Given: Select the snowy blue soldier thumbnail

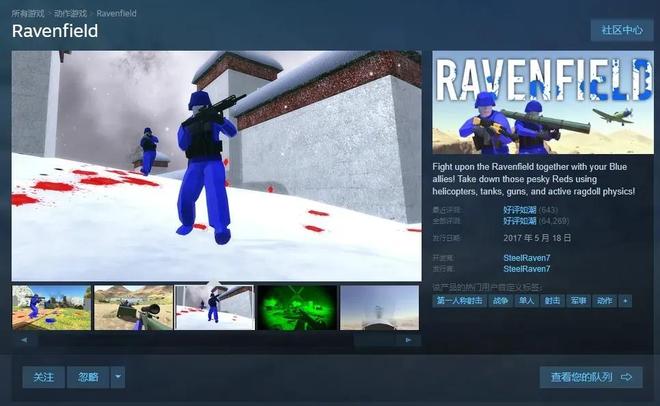Looking at the screenshot, I should click(215, 308).
